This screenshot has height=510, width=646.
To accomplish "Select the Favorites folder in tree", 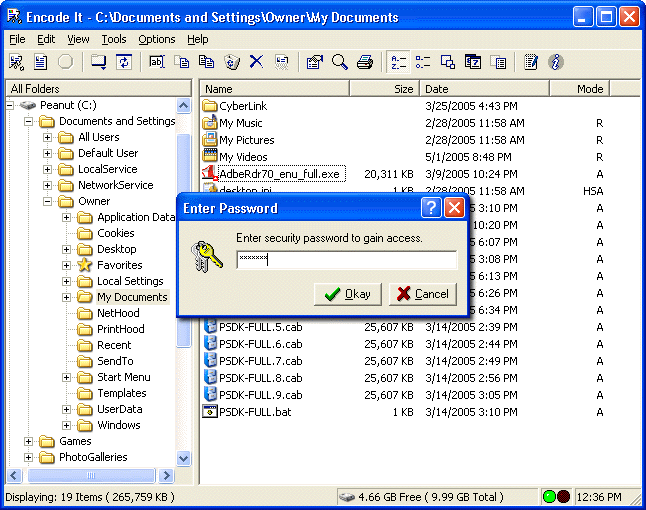I will (119, 265).
